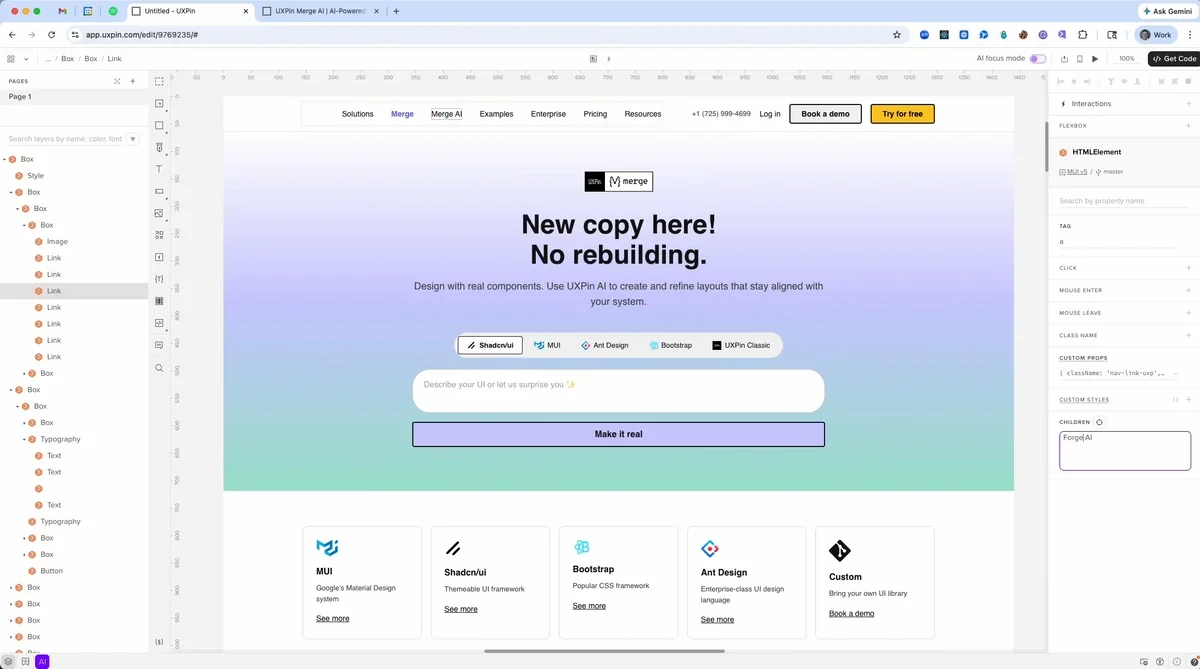The width and height of the screenshot is (1200, 669).
Task: Open the purple AI assistant button
Action: pos(42,661)
